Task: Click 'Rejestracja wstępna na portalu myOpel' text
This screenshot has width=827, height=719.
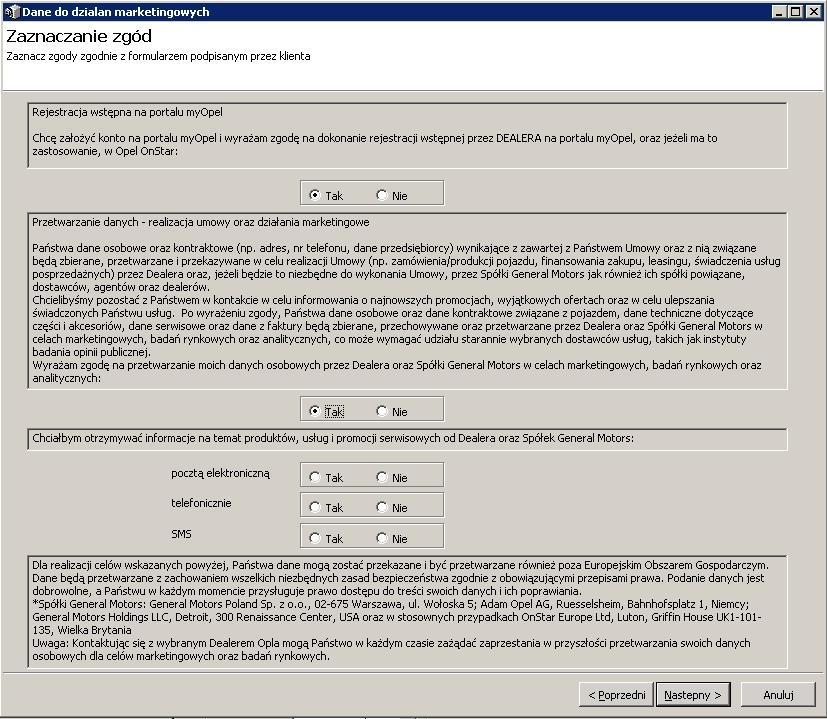Action: click(127, 112)
